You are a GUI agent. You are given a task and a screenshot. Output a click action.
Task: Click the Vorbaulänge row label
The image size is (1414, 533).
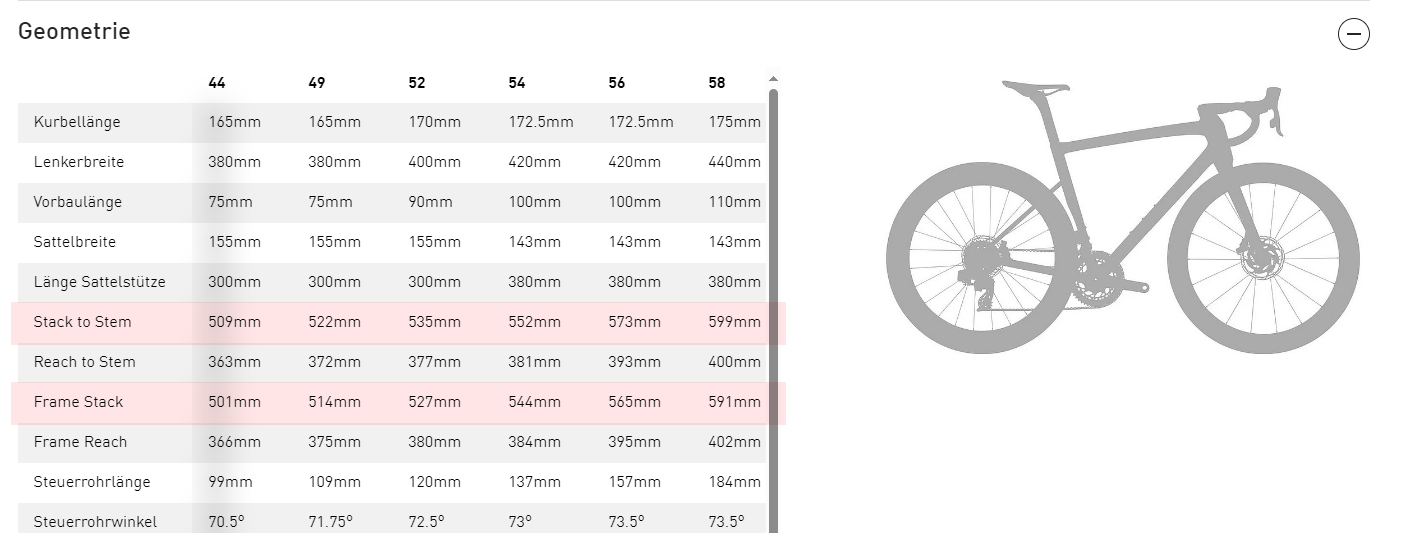pyautogui.click(x=78, y=202)
